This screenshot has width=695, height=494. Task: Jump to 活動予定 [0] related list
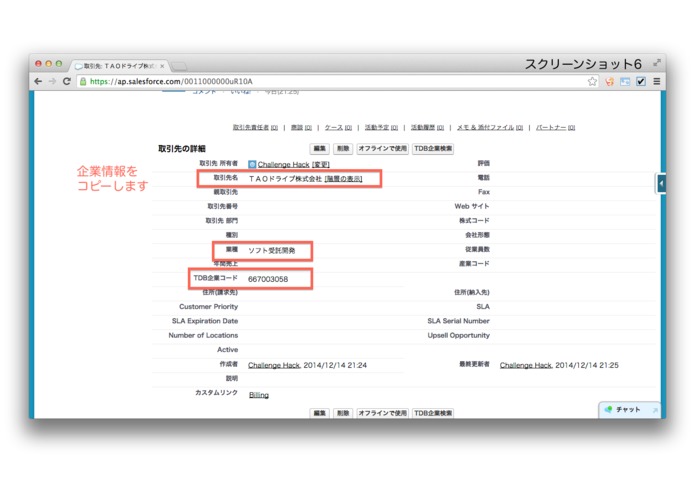pos(381,128)
